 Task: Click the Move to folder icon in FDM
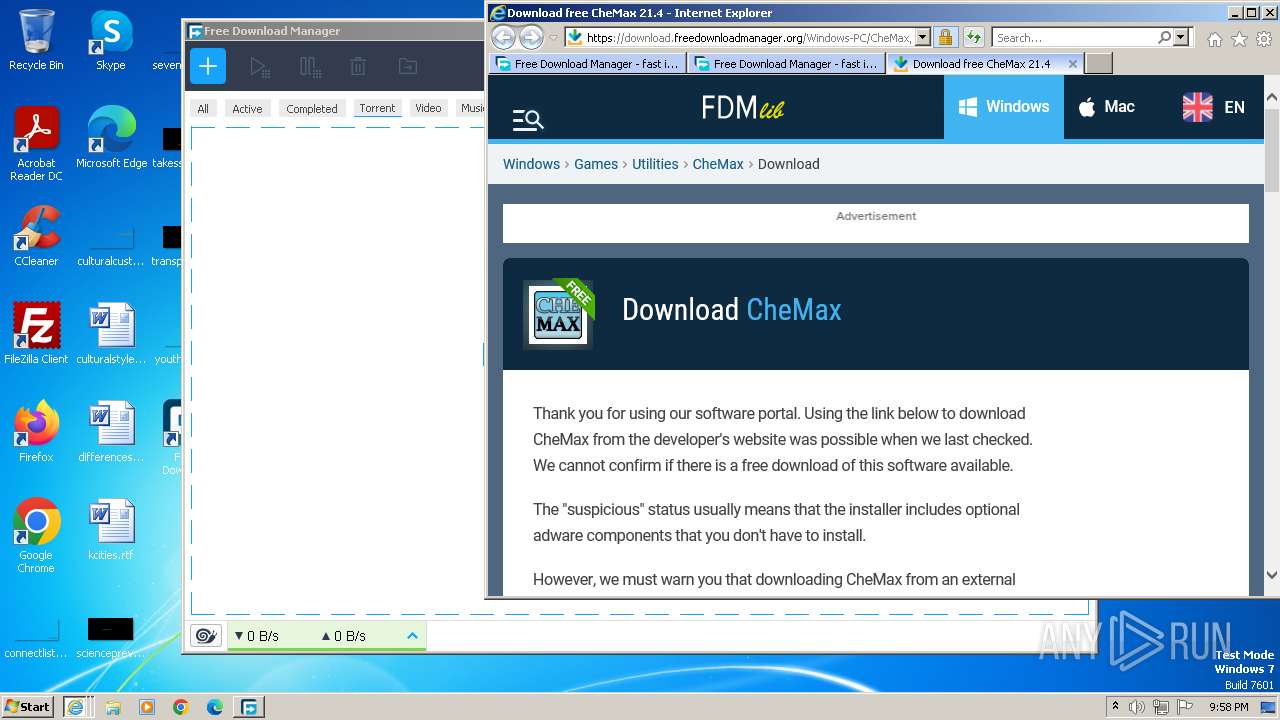(x=408, y=67)
